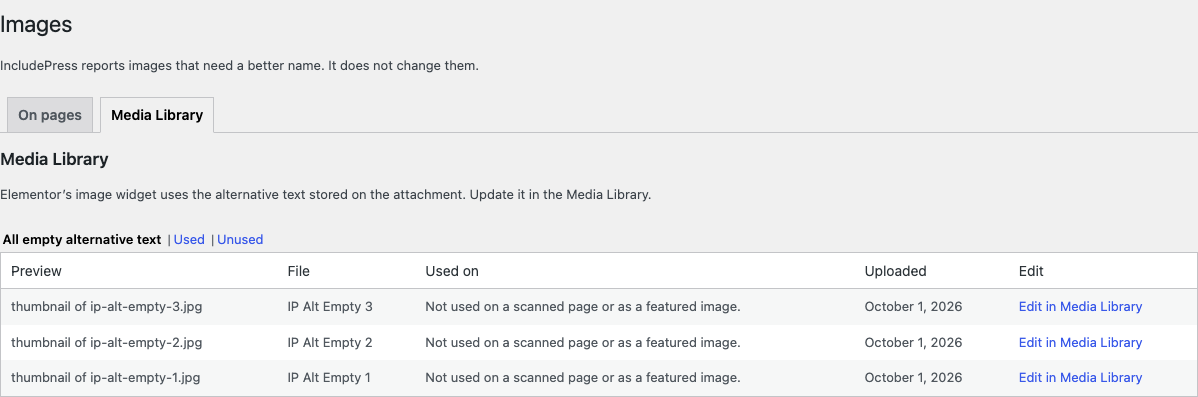Image resolution: width=1198 pixels, height=397 pixels.
Task: Click the File column header
Action: (x=299, y=271)
